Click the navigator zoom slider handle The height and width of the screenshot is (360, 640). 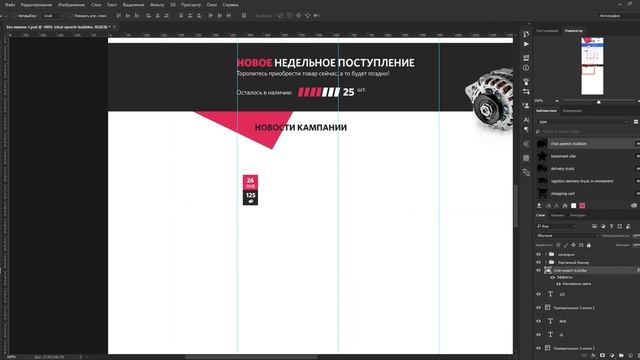599,101
